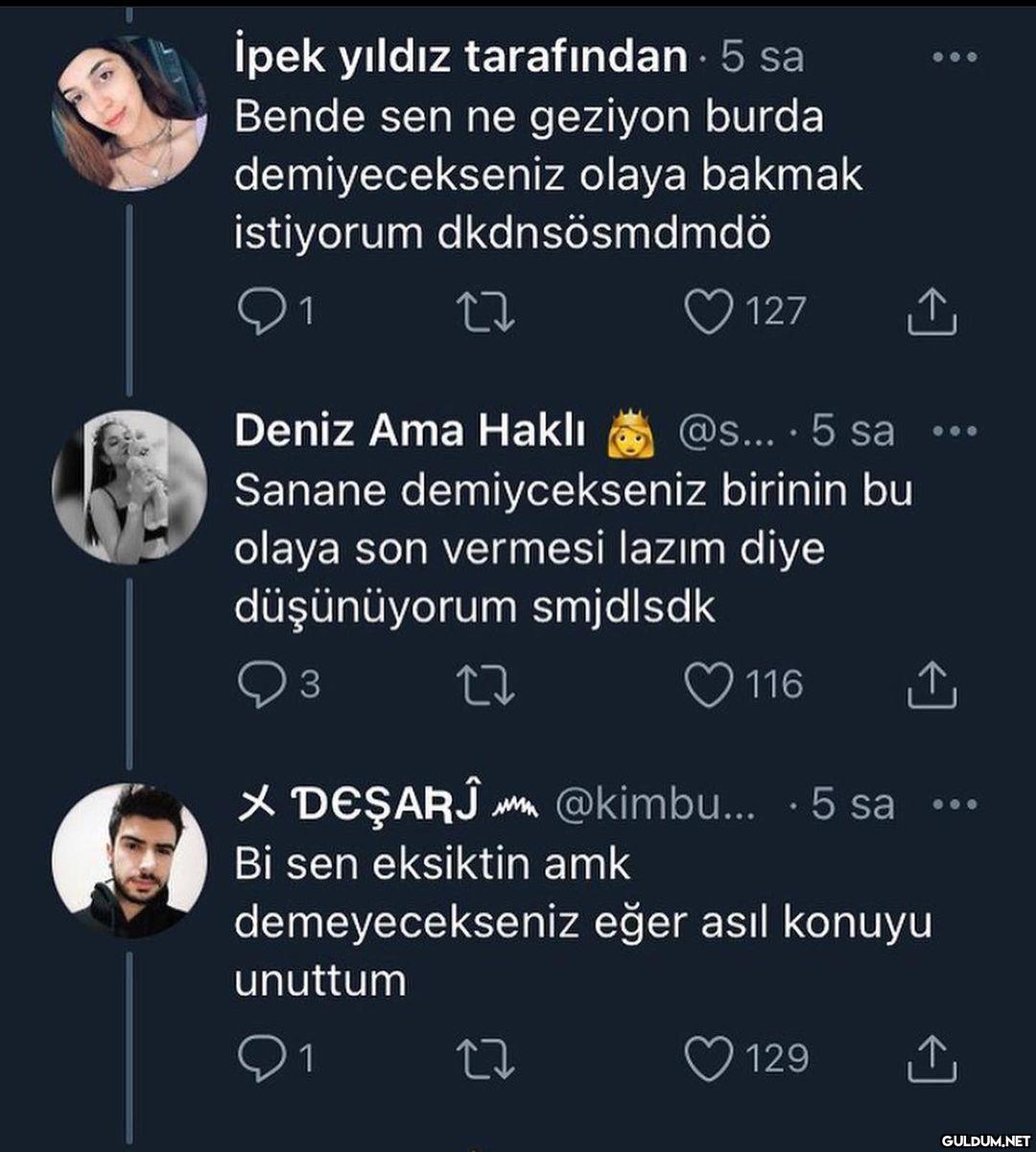The image size is (1036, 1152).
Task: Like the tweet with 116 likes
Action: coord(709,686)
